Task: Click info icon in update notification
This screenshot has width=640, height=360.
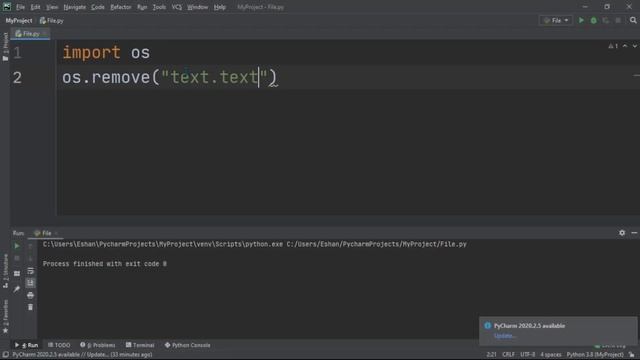Action: coord(487,326)
